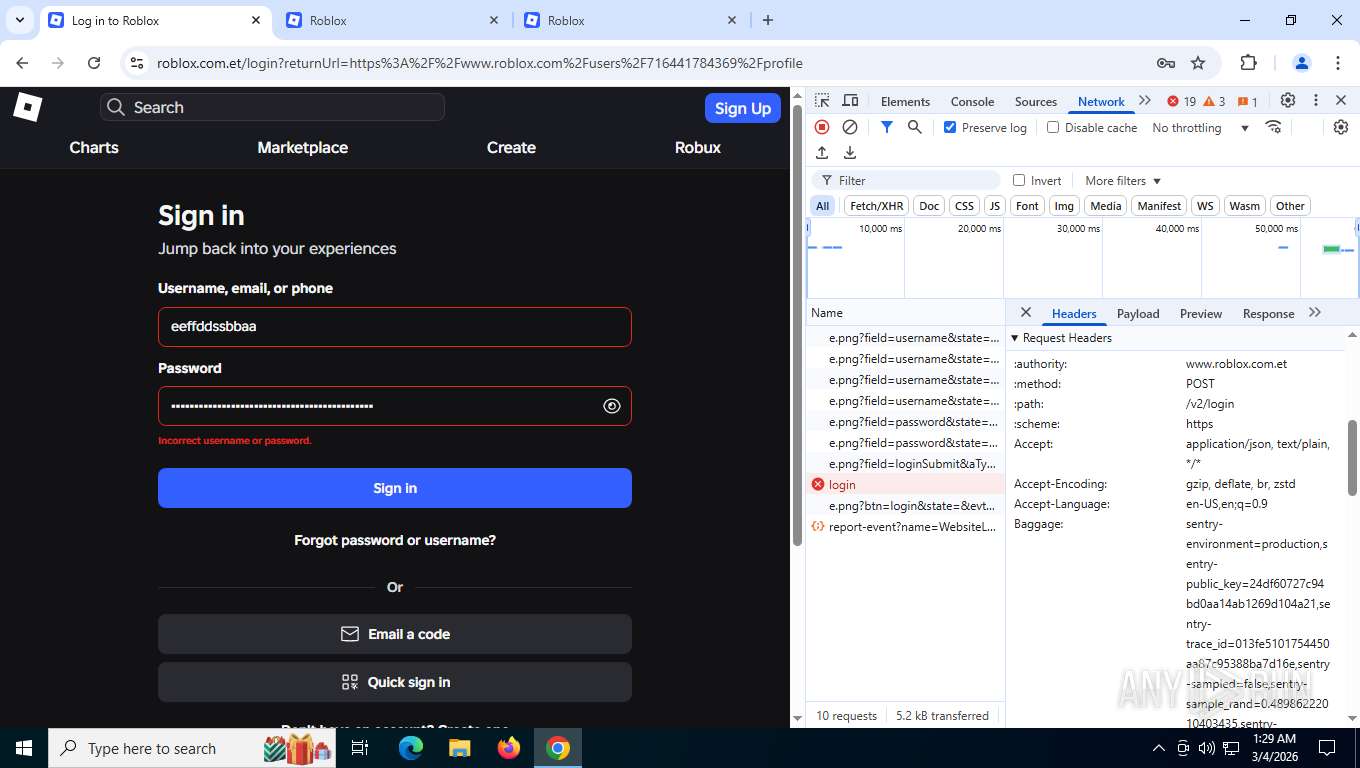This screenshot has height=768, width=1360.
Task: Enable Disable cache checkbox
Action: pos(1053,127)
